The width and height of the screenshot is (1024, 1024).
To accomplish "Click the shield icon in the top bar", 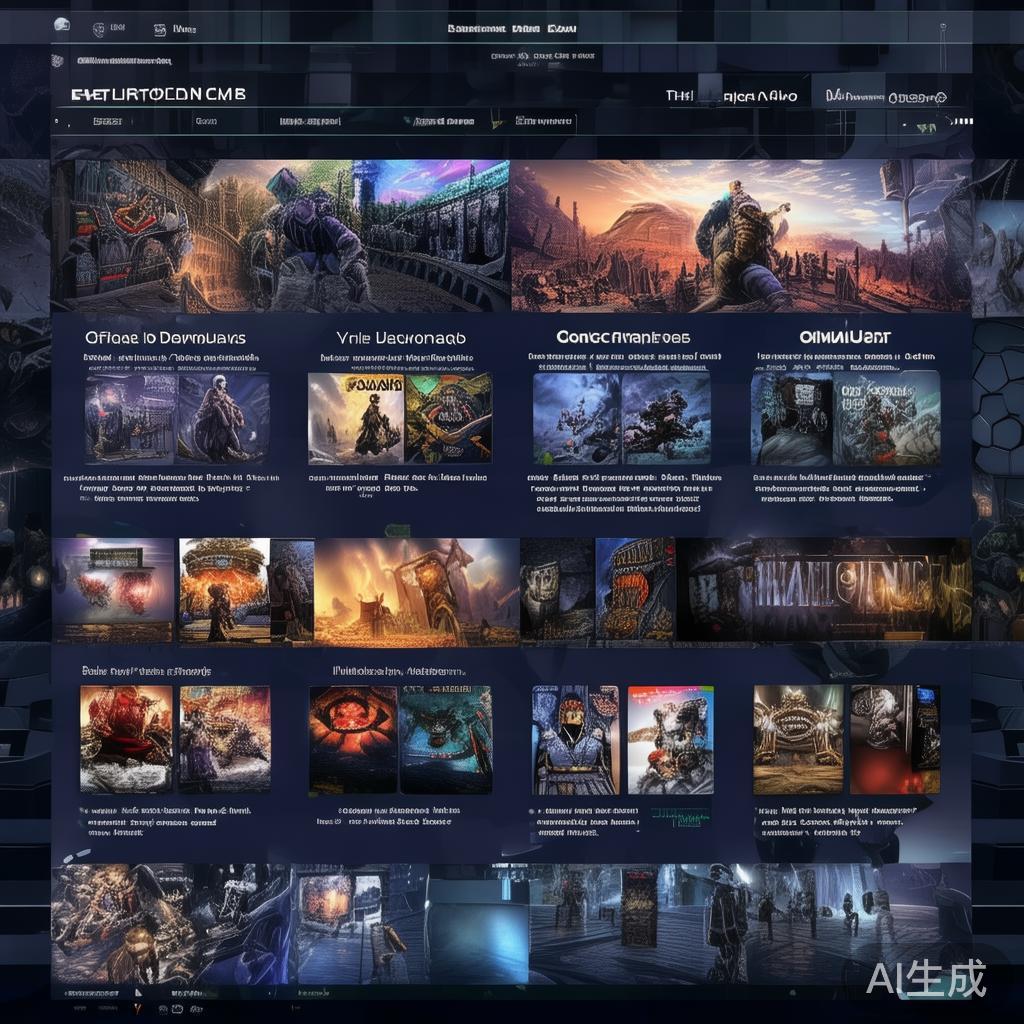I will pyautogui.click(x=99, y=29).
